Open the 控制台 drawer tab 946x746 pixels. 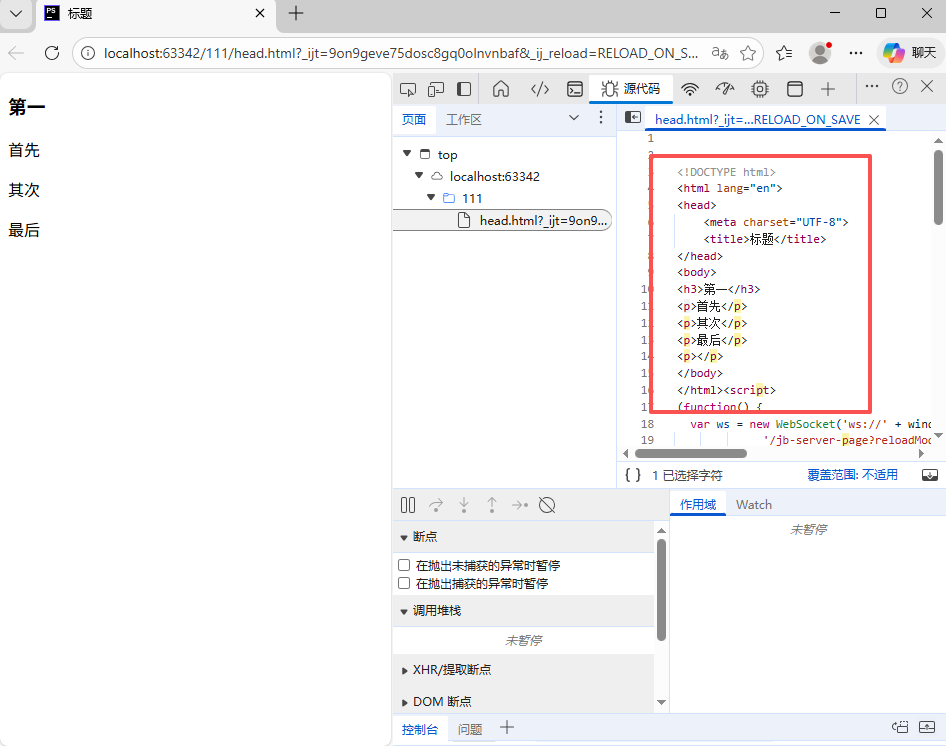click(420, 729)
